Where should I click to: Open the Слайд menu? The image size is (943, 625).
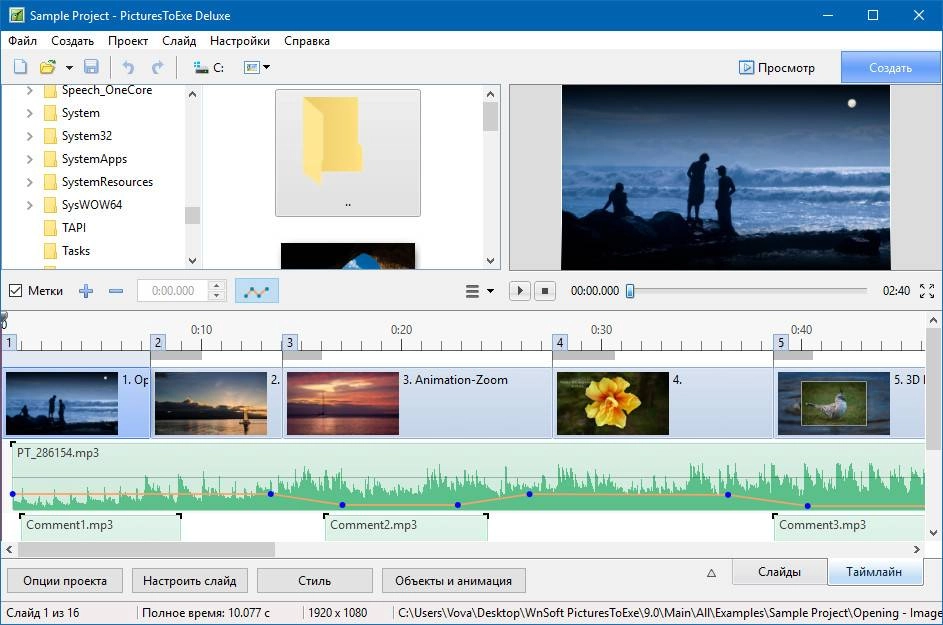click(x=179, y=41)
